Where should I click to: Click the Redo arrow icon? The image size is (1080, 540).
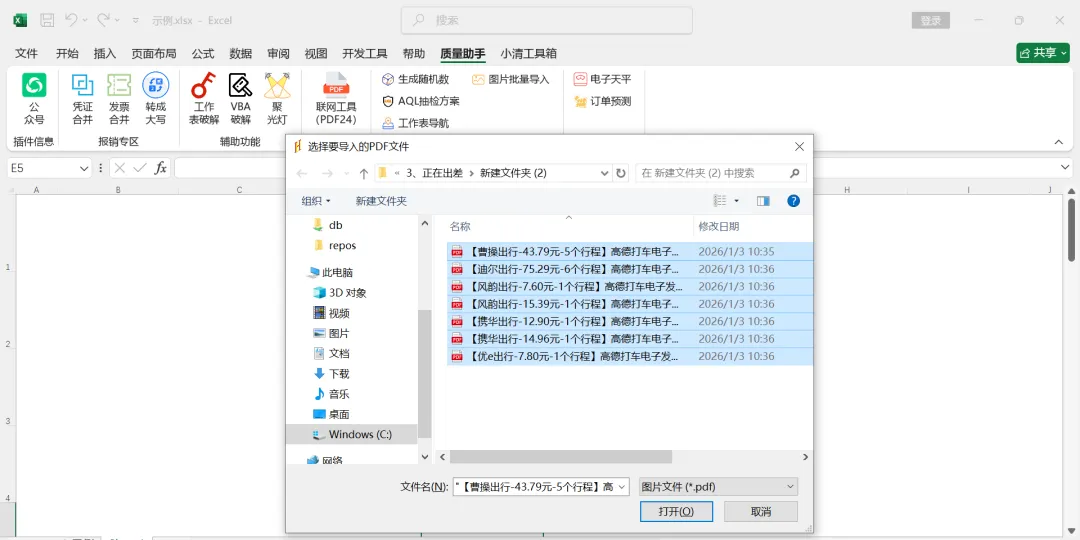(103, 20)
